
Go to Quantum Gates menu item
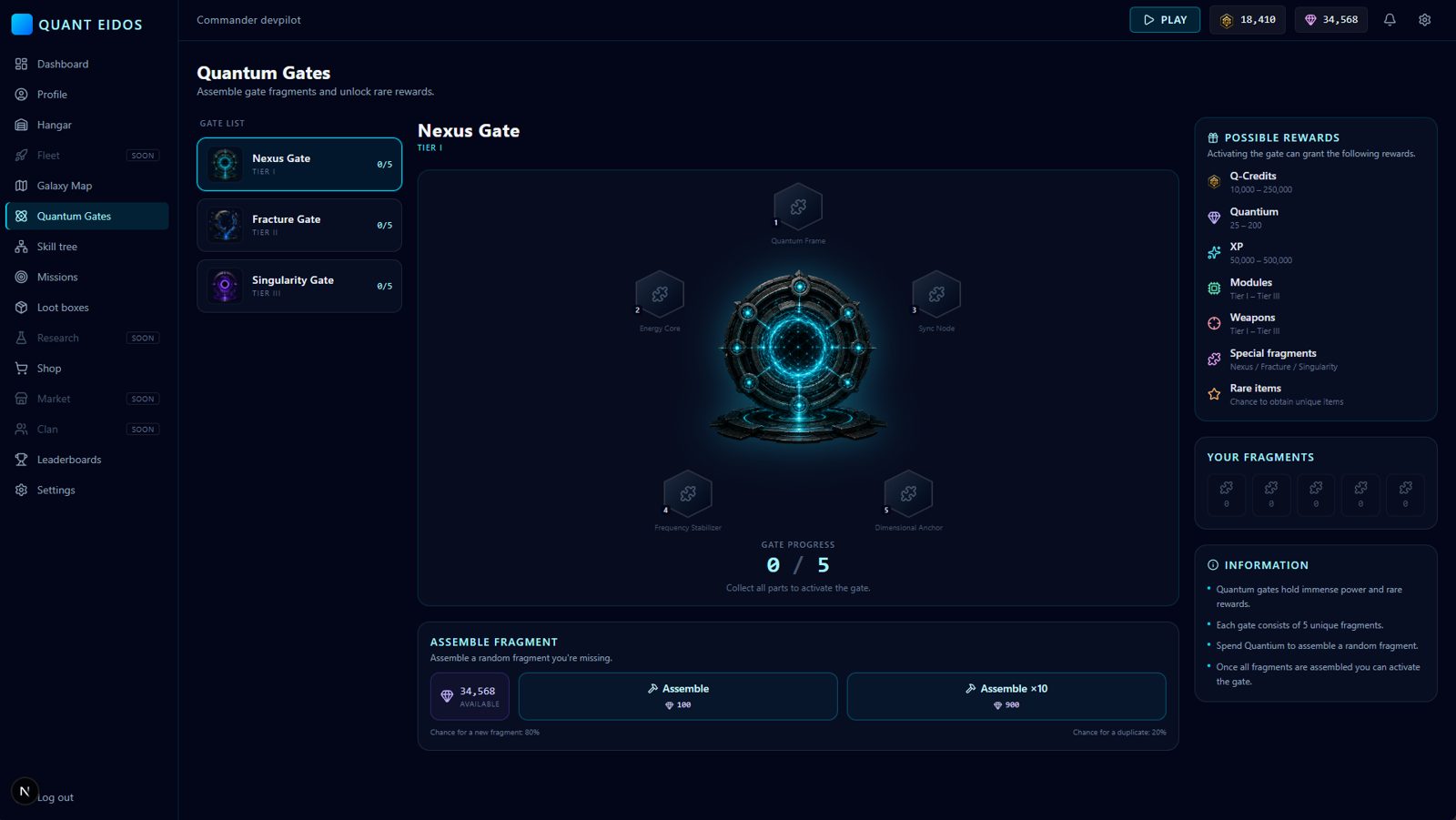[87, 217]
